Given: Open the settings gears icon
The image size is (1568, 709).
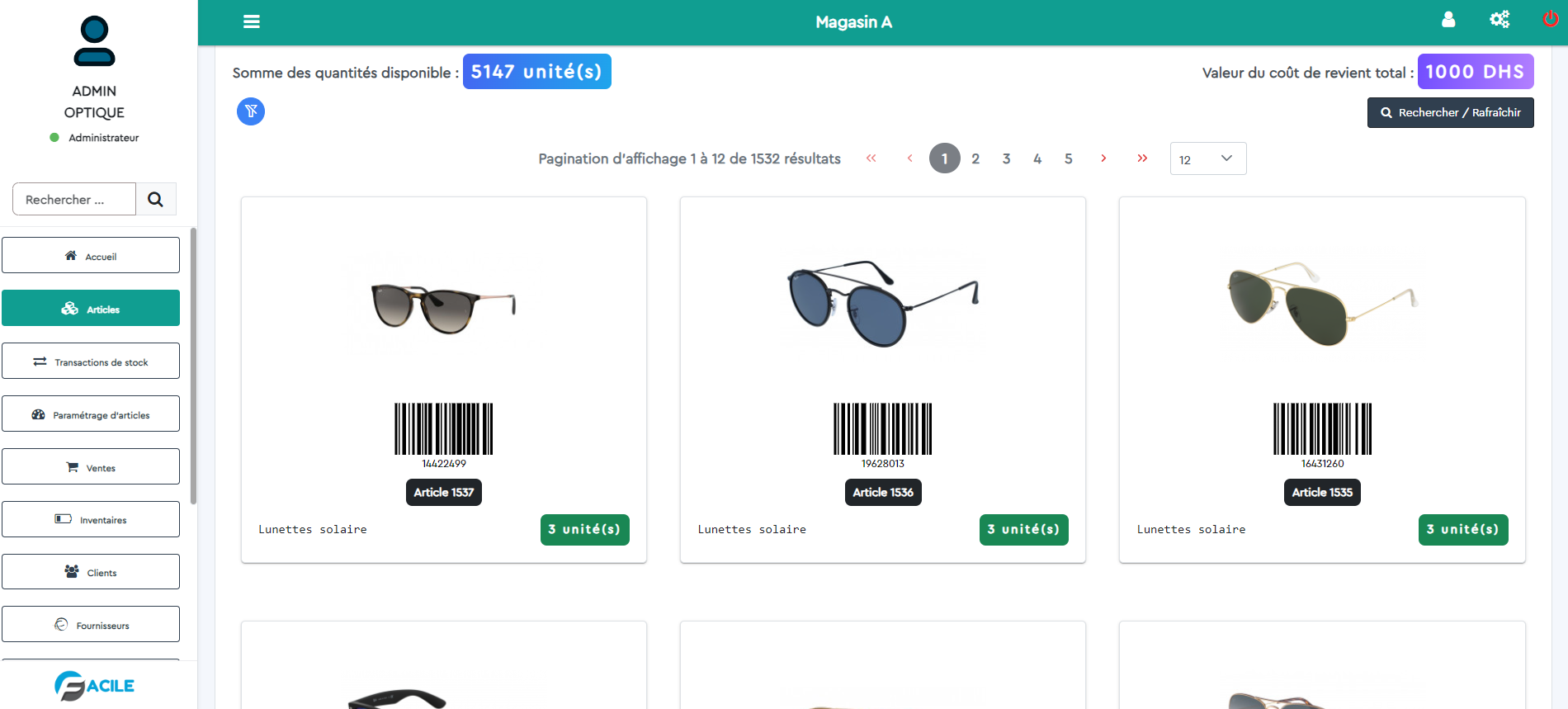Looking at the screenshot, I should click(1500, 19).
